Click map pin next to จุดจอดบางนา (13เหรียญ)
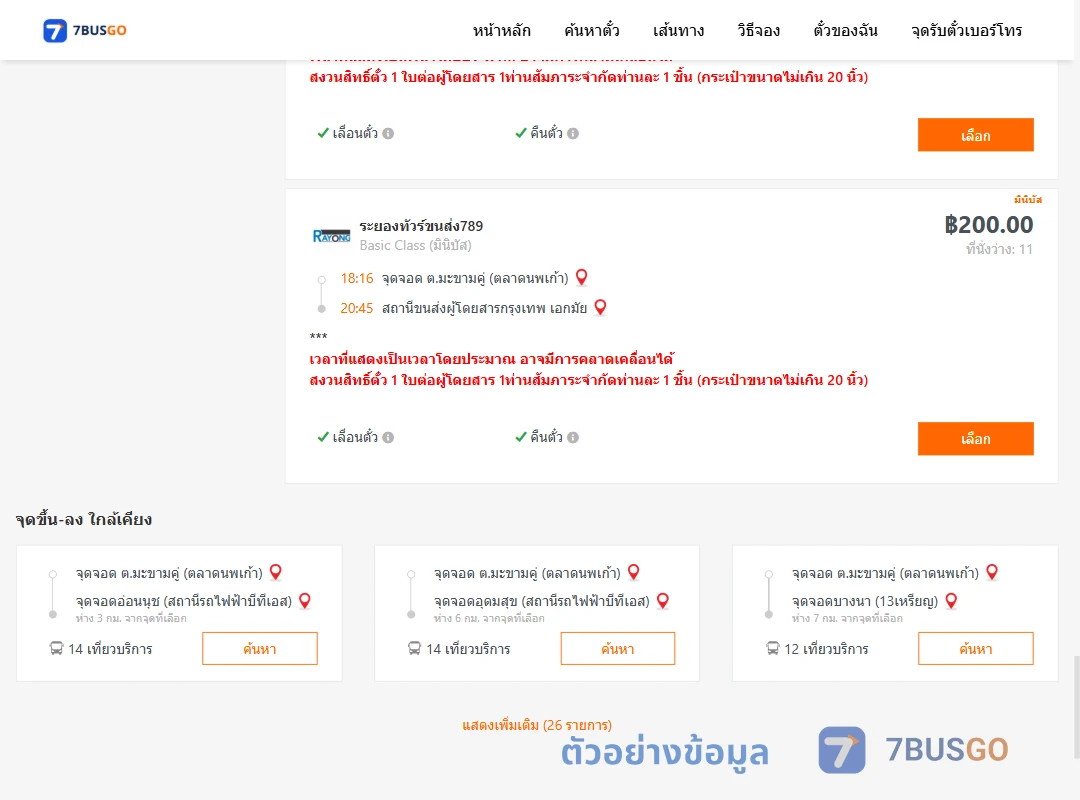The height and width of the screenshot is (800, 1080). (952, 601)
